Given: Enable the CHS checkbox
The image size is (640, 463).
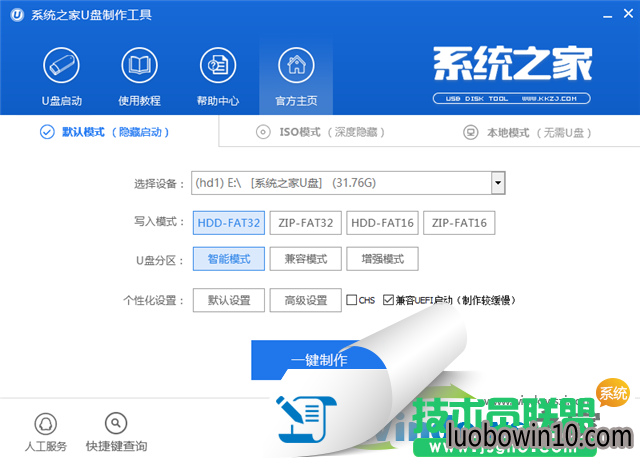Looking at the screenshot, I should [x=351, y=300].
